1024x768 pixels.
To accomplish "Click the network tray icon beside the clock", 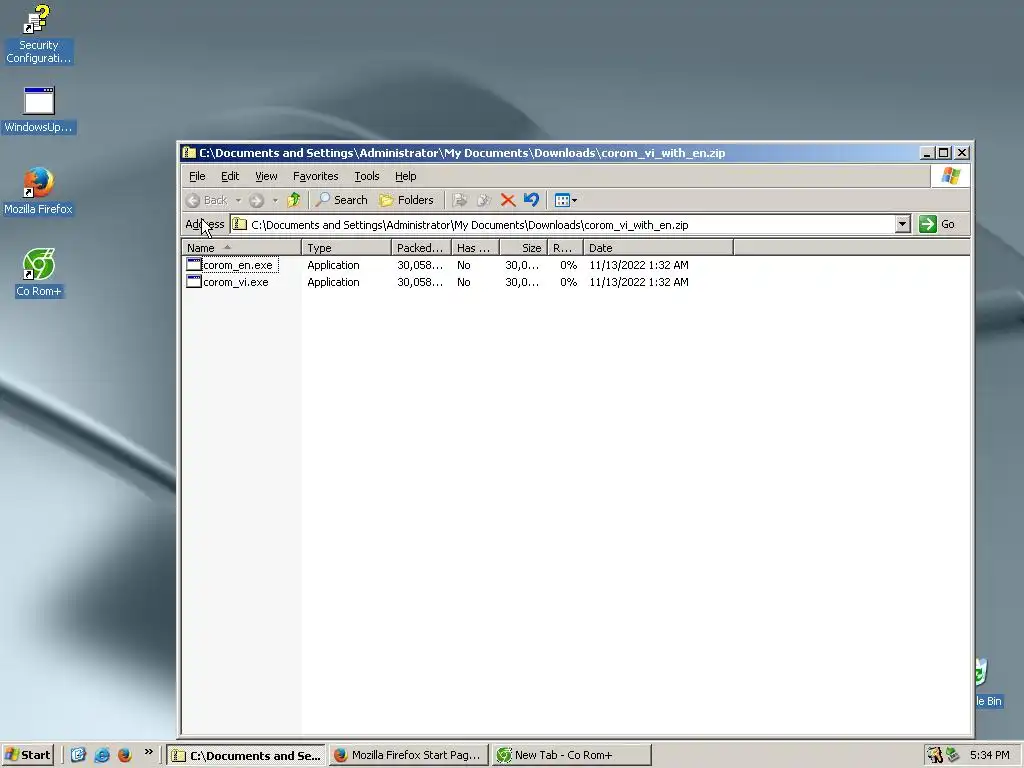I will [x=953, y=755].
